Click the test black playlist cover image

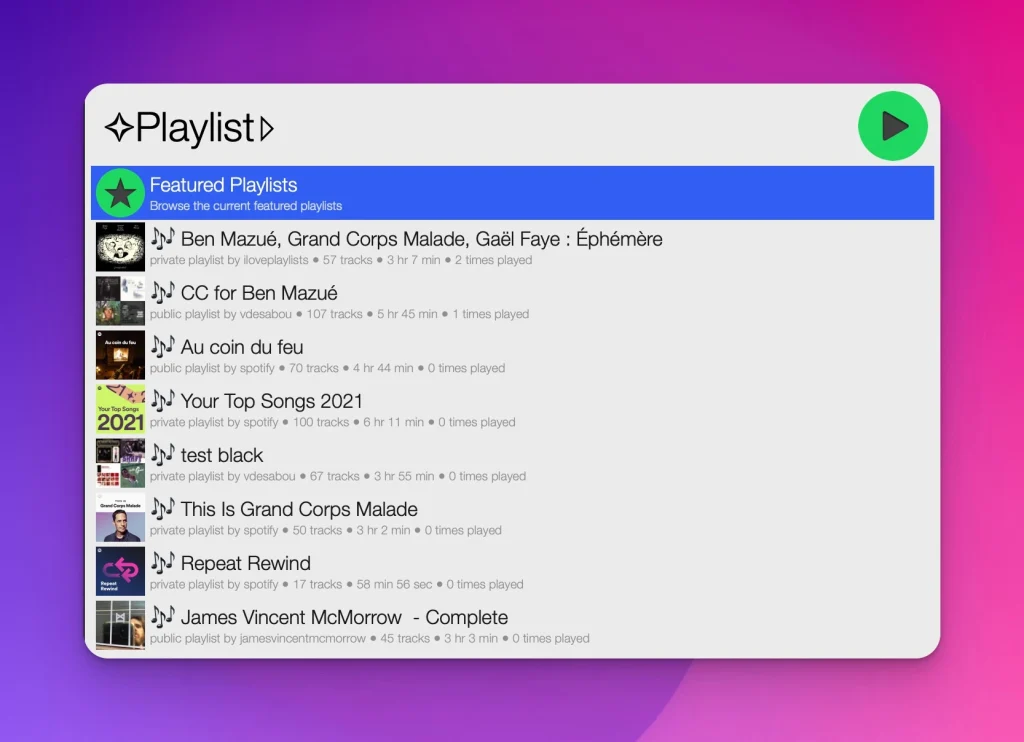point(120,462)
